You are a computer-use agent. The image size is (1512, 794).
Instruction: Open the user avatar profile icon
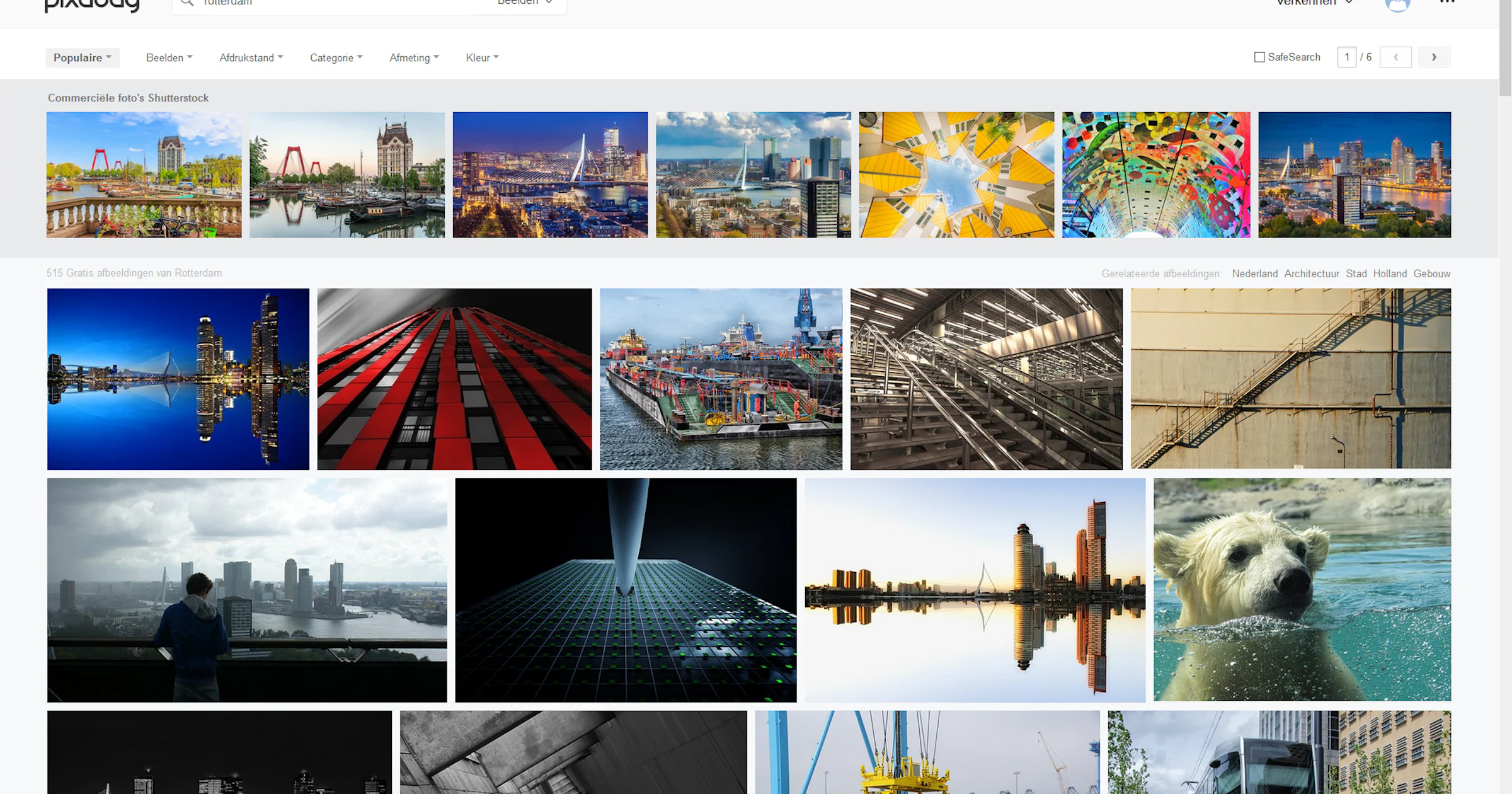coord(1397,5)
